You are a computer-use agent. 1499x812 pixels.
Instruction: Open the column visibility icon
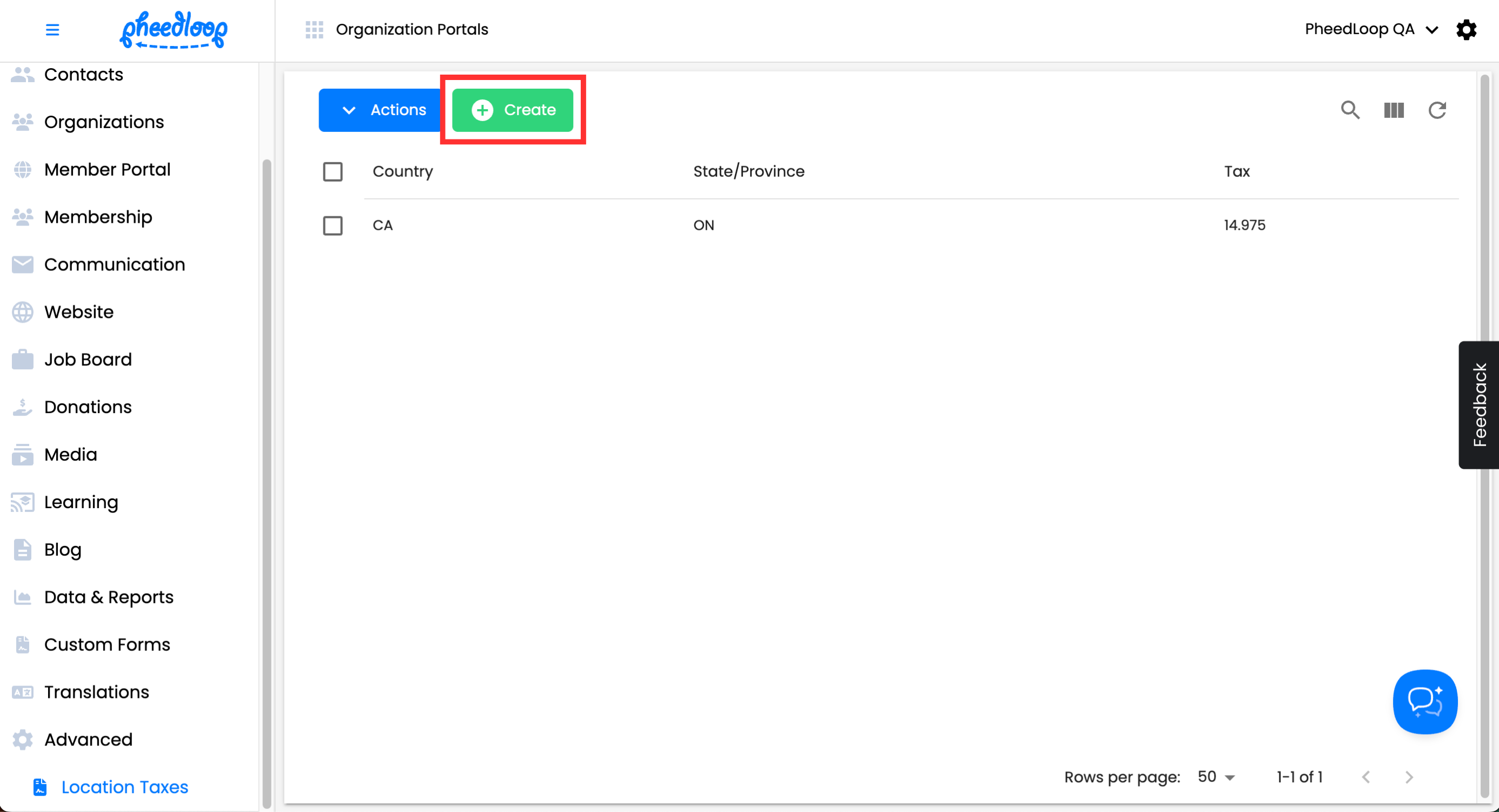coord(1394,110)
